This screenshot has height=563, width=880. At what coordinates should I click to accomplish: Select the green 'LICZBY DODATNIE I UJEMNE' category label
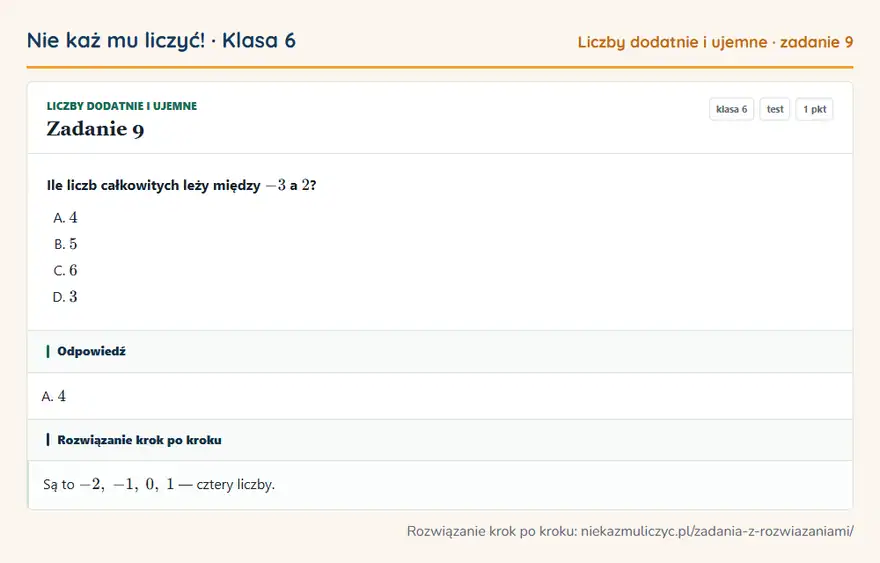[x=122, y=106]
